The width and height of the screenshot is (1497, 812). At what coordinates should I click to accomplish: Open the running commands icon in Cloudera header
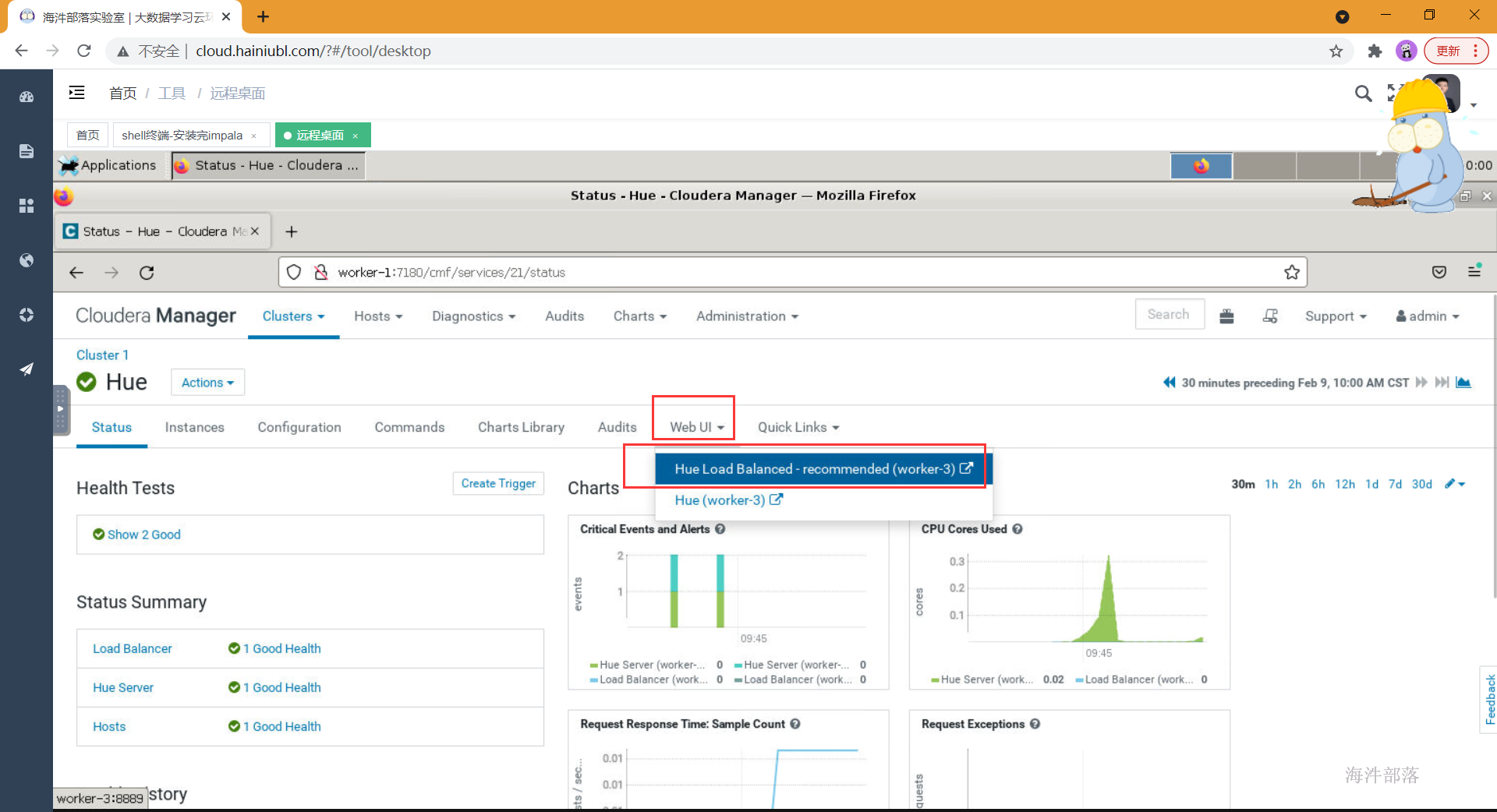(x=1270, y=316)
